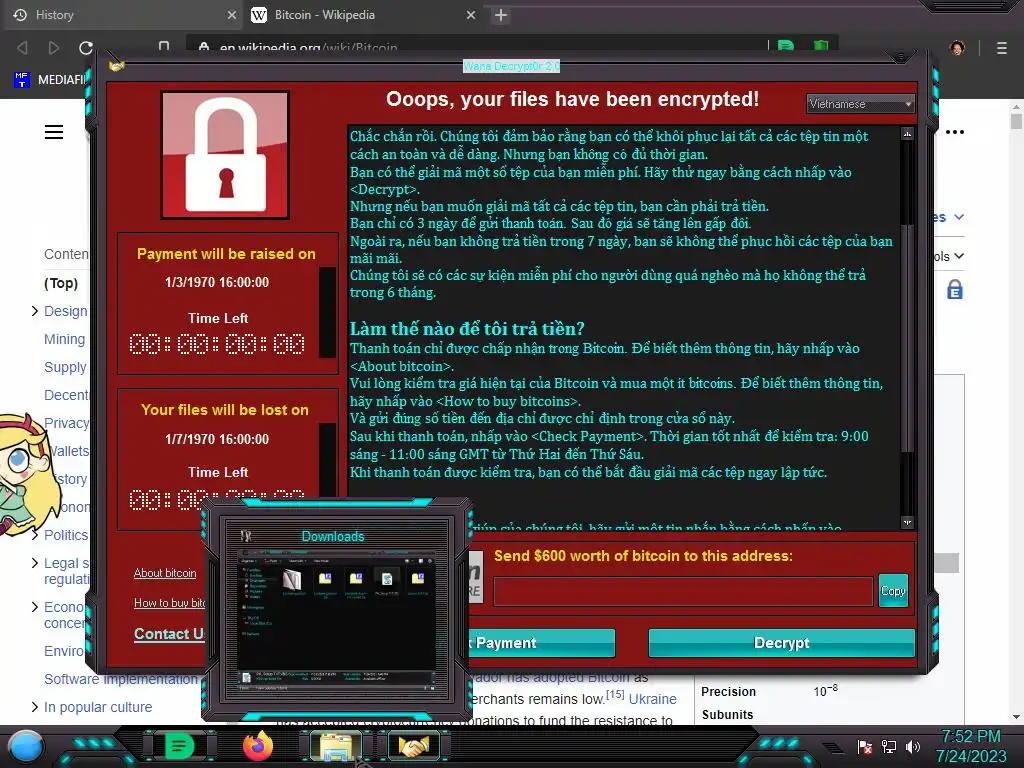
Task: Click the padlock icon in the address bar
Action: pos(204,47)
